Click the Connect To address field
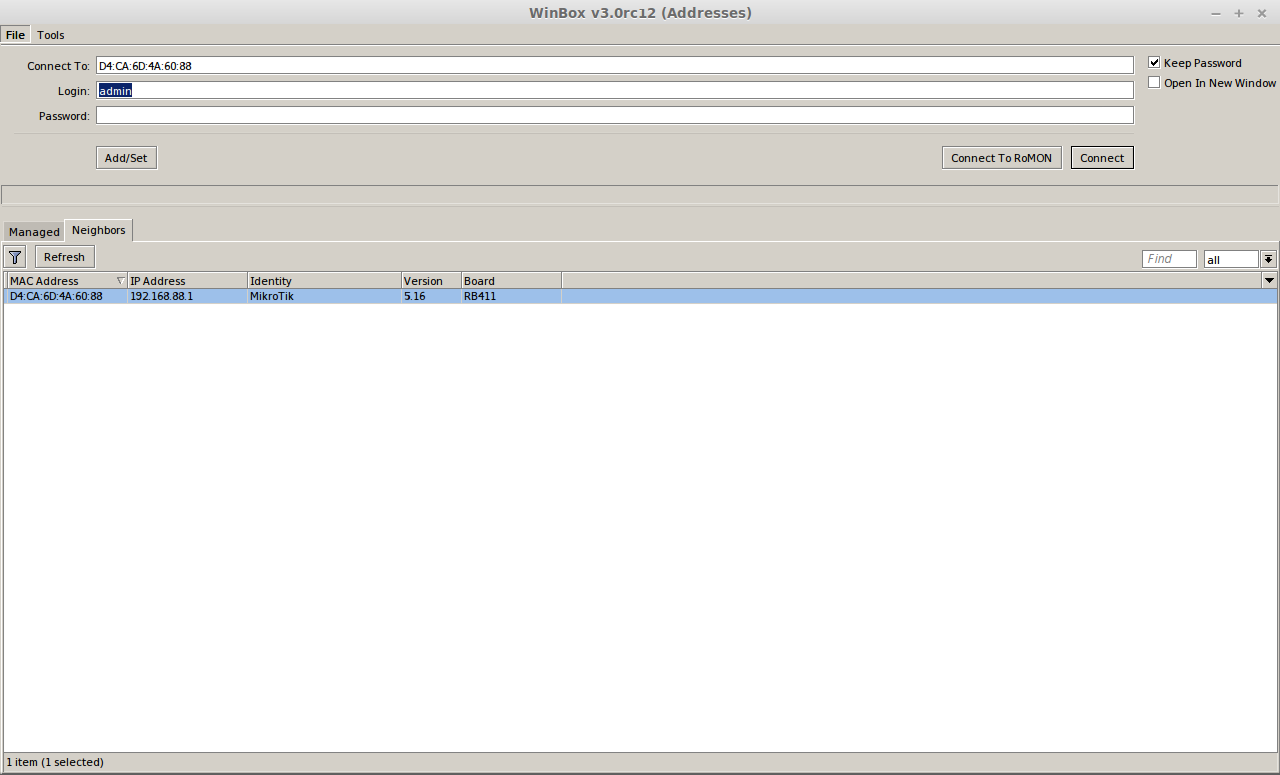This screenshot has width=1280, height=775. pyautogui.click(x=615, y=66)
